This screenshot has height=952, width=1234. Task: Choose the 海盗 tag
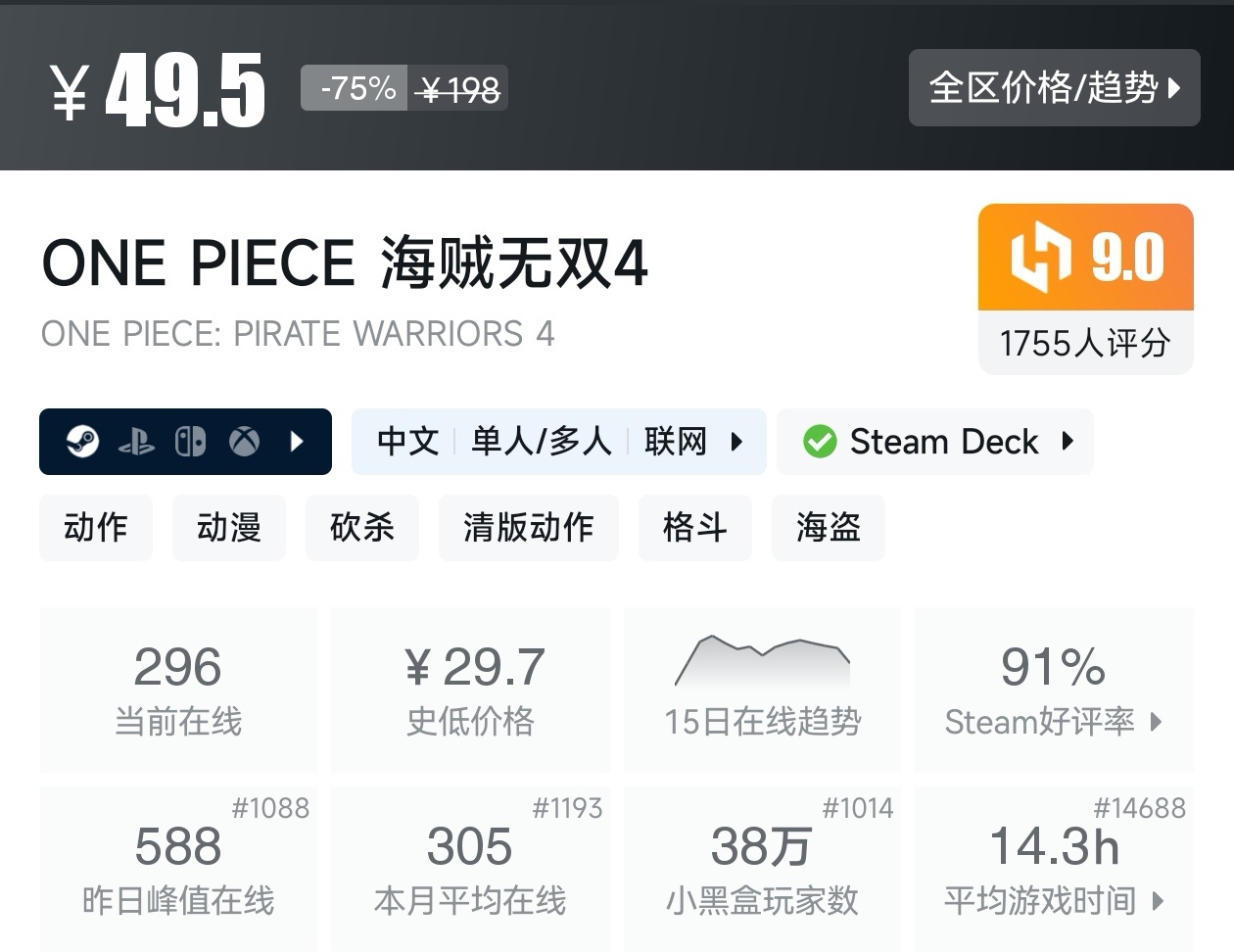829,528
